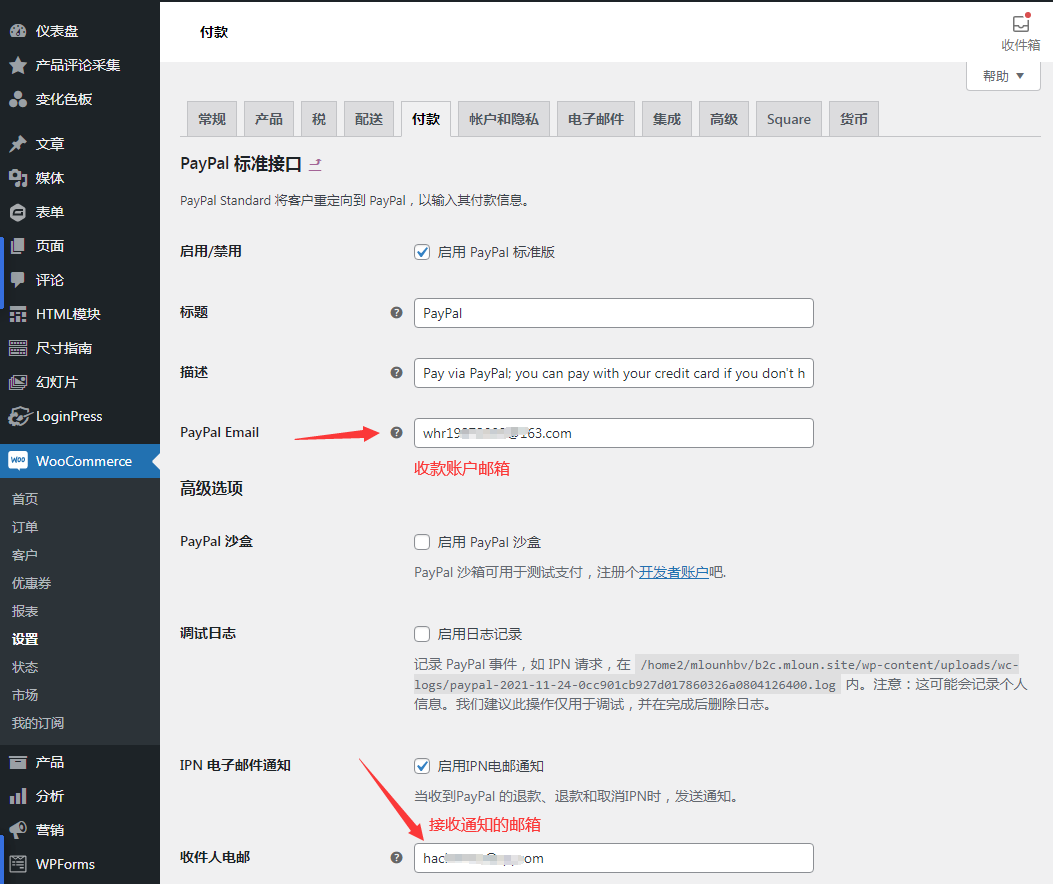Toggle the 启用 PayPal 标准版 checkbox
1053x884 pixels.
click(x=422, y=253)
